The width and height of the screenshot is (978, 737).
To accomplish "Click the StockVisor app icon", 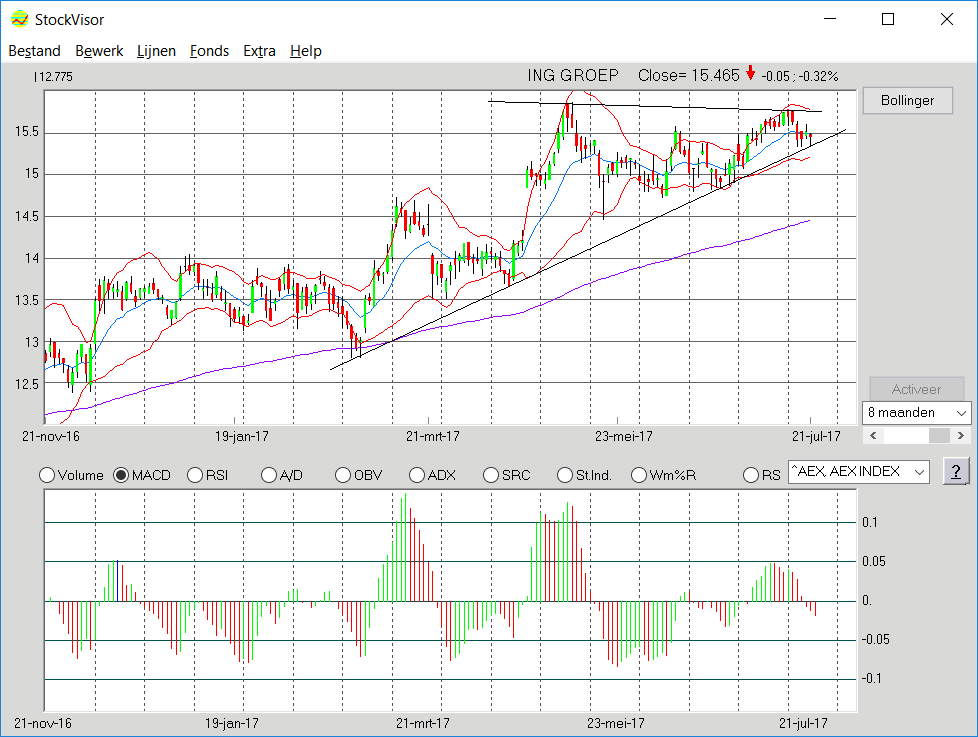I will coord(19,19).
